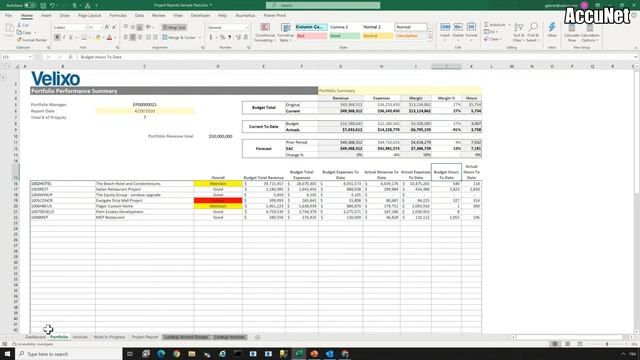
Task: Open the Windows Start menu
Action: 7,354
